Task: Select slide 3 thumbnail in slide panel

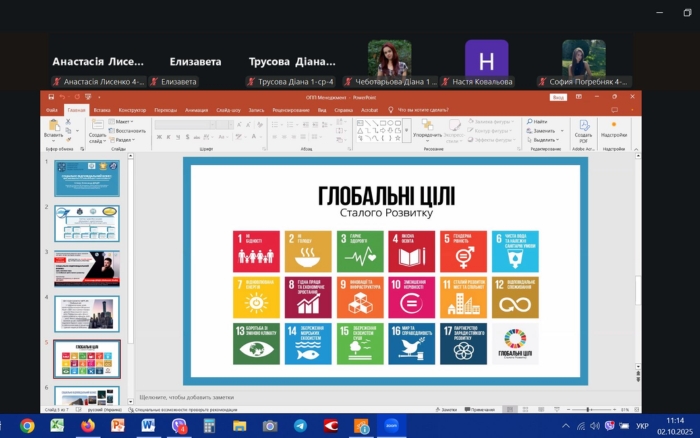Action: pyautogui.click(x=86, y=268)
